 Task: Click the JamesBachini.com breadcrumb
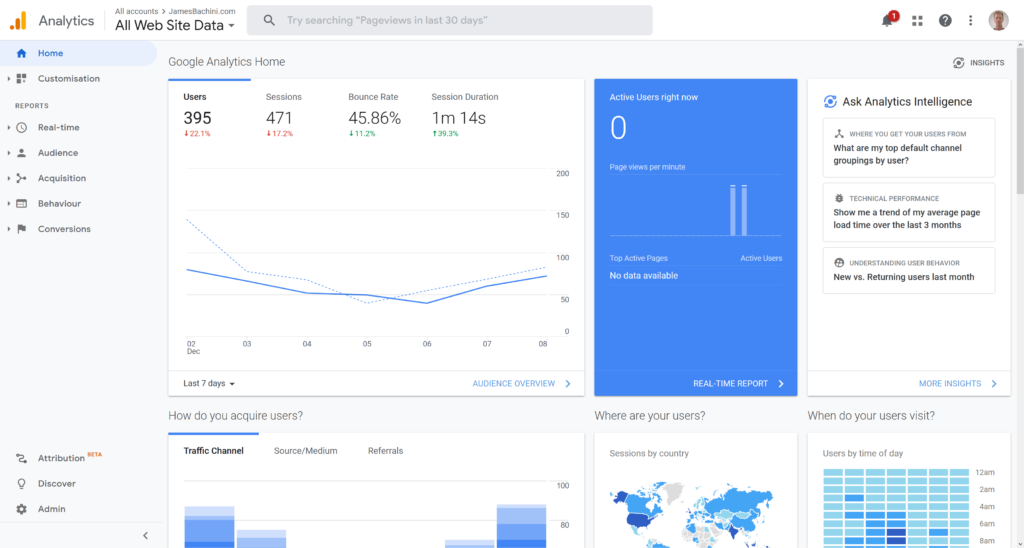click(x=202, y=11)
